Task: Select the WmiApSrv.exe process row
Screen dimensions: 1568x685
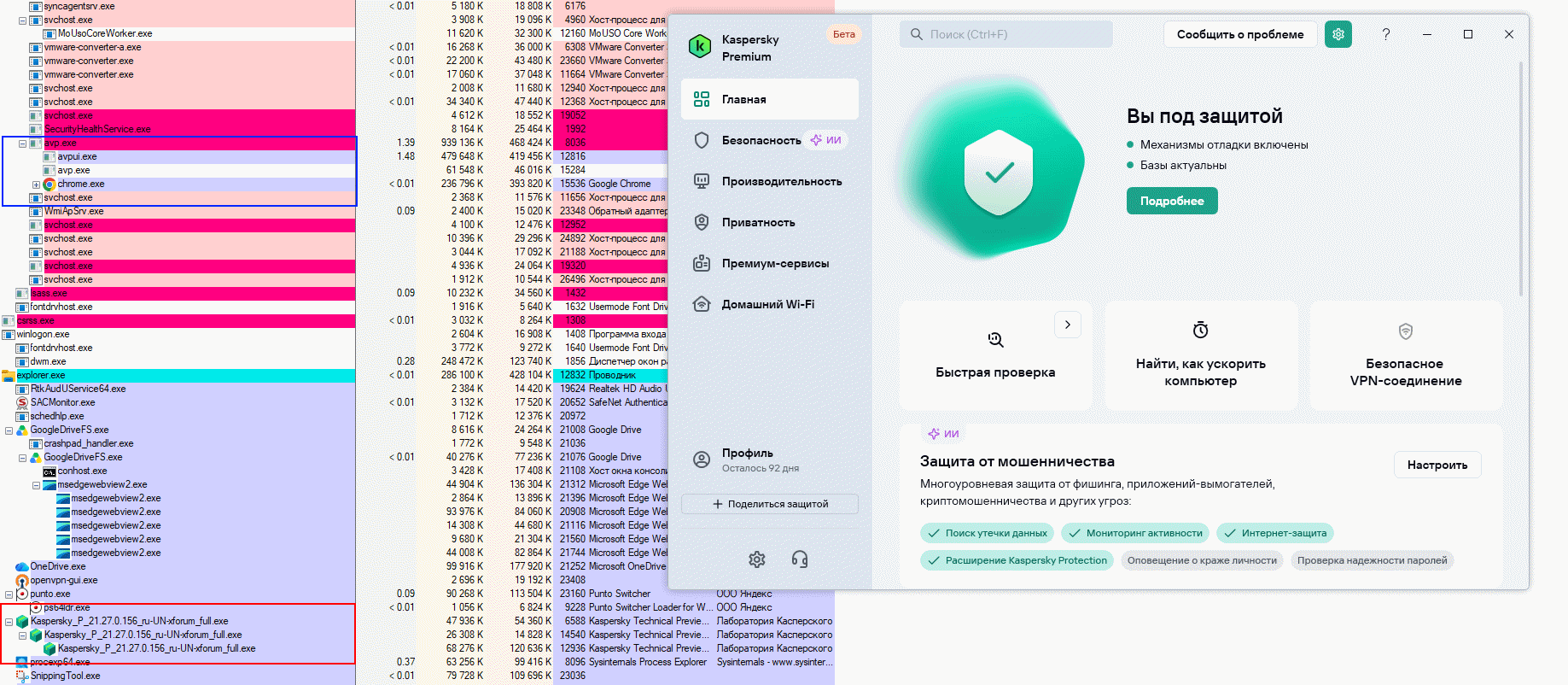Action: tap(178, 211)
